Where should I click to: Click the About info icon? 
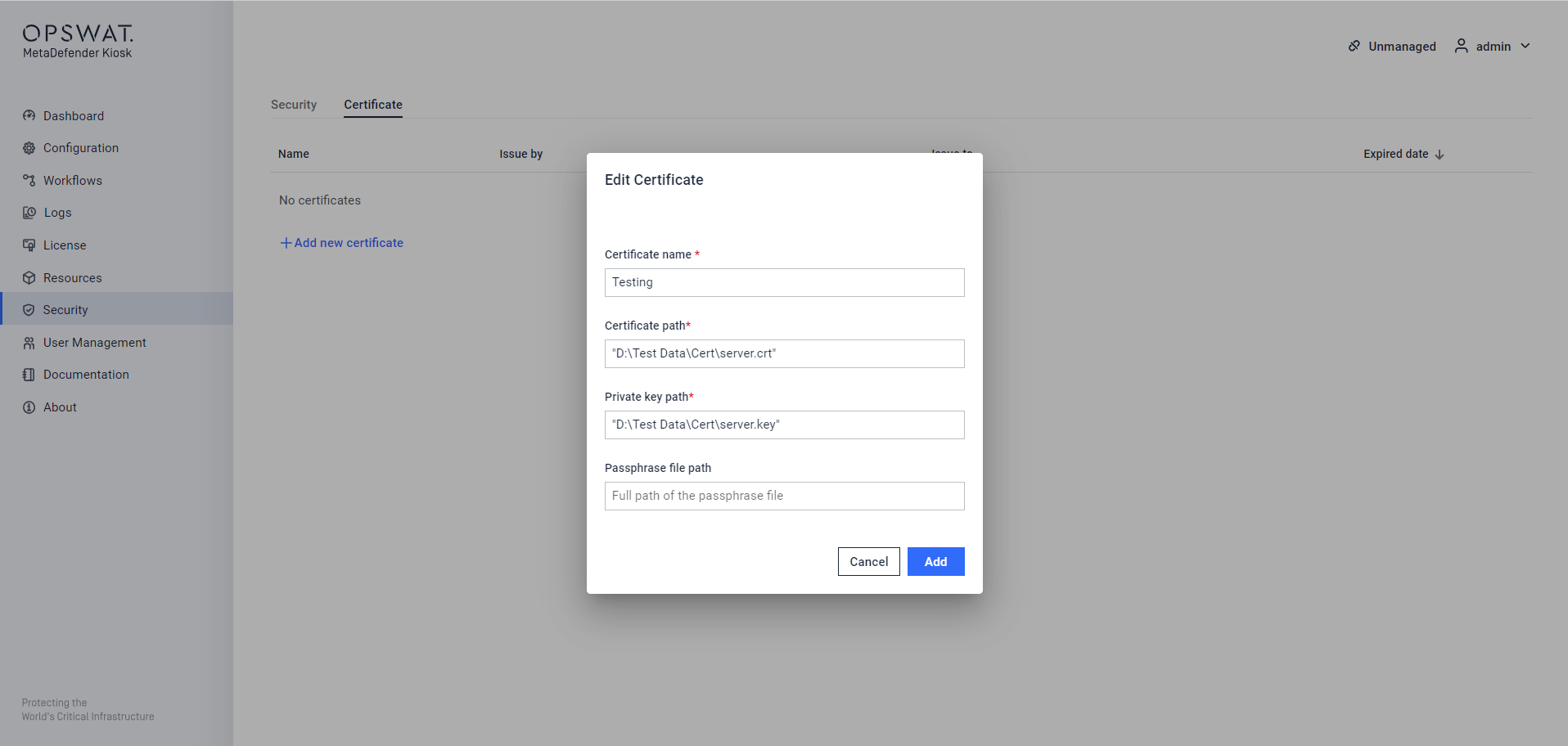(29, 407)
